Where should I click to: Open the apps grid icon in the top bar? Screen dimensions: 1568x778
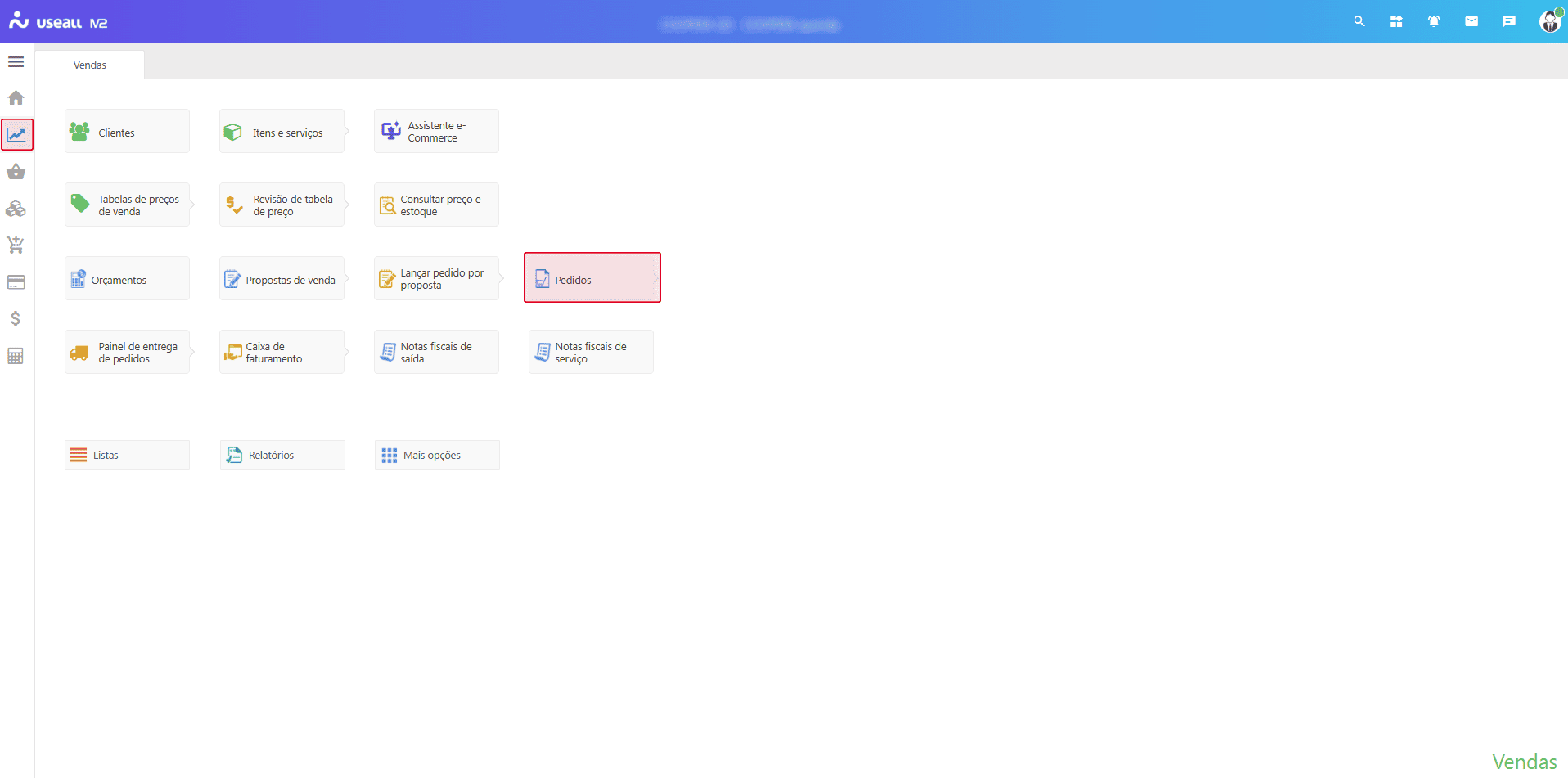click(1396, 22)
